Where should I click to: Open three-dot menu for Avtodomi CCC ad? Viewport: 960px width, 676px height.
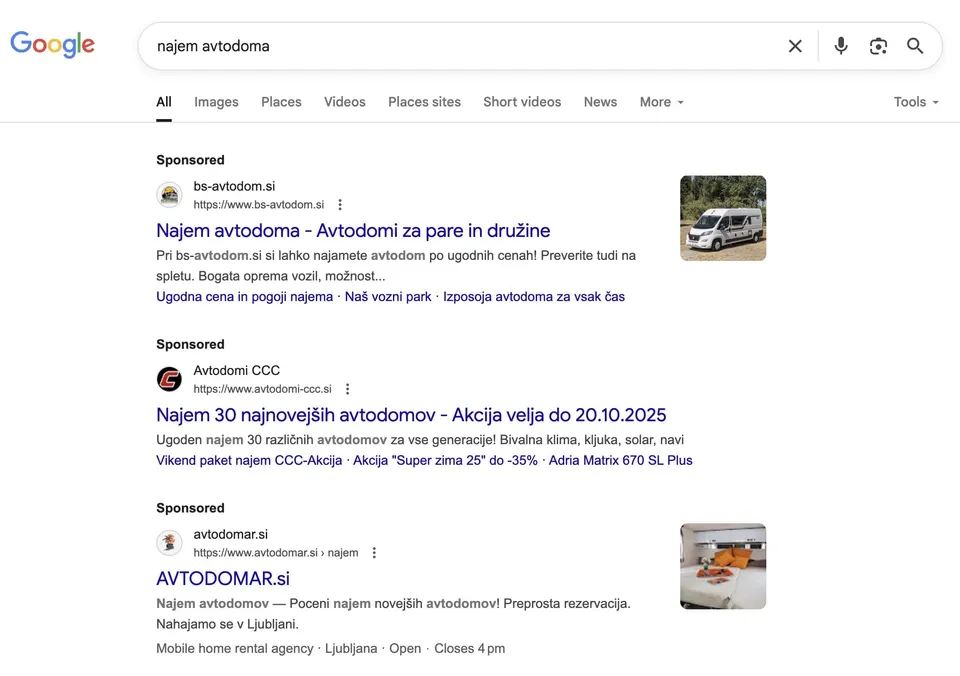[347, 389]
